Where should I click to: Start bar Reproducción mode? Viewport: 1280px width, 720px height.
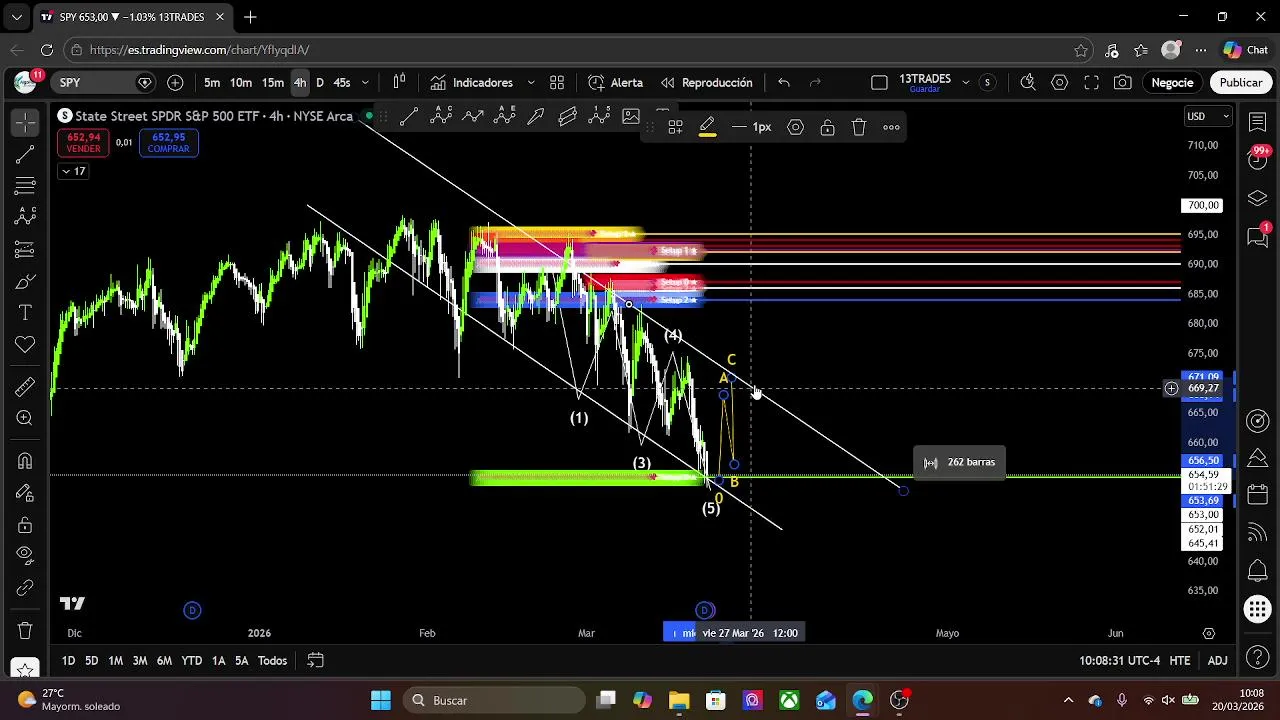pos(706,83)
